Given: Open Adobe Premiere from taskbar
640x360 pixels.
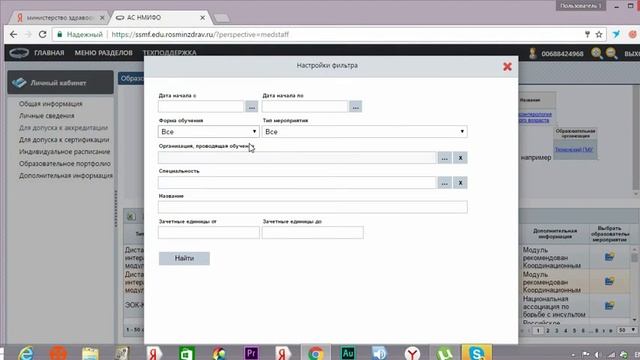Looking at the screenshot, I should [251, 353].
